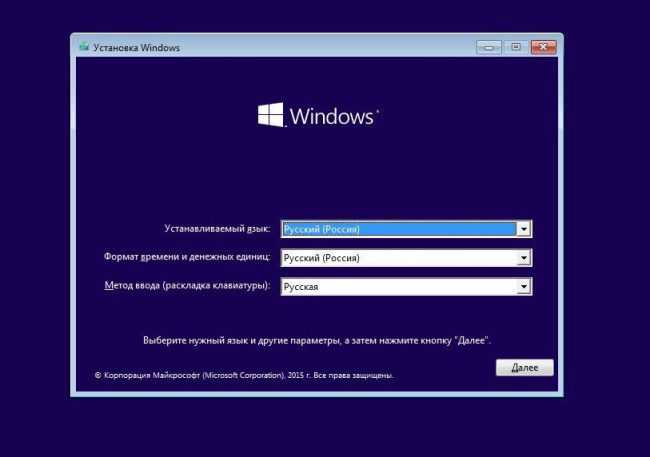Click the Корпорация Майкрософт copyright text
Image resolution: width=650 pixels, height=457 pixels.
pos(244,375)
